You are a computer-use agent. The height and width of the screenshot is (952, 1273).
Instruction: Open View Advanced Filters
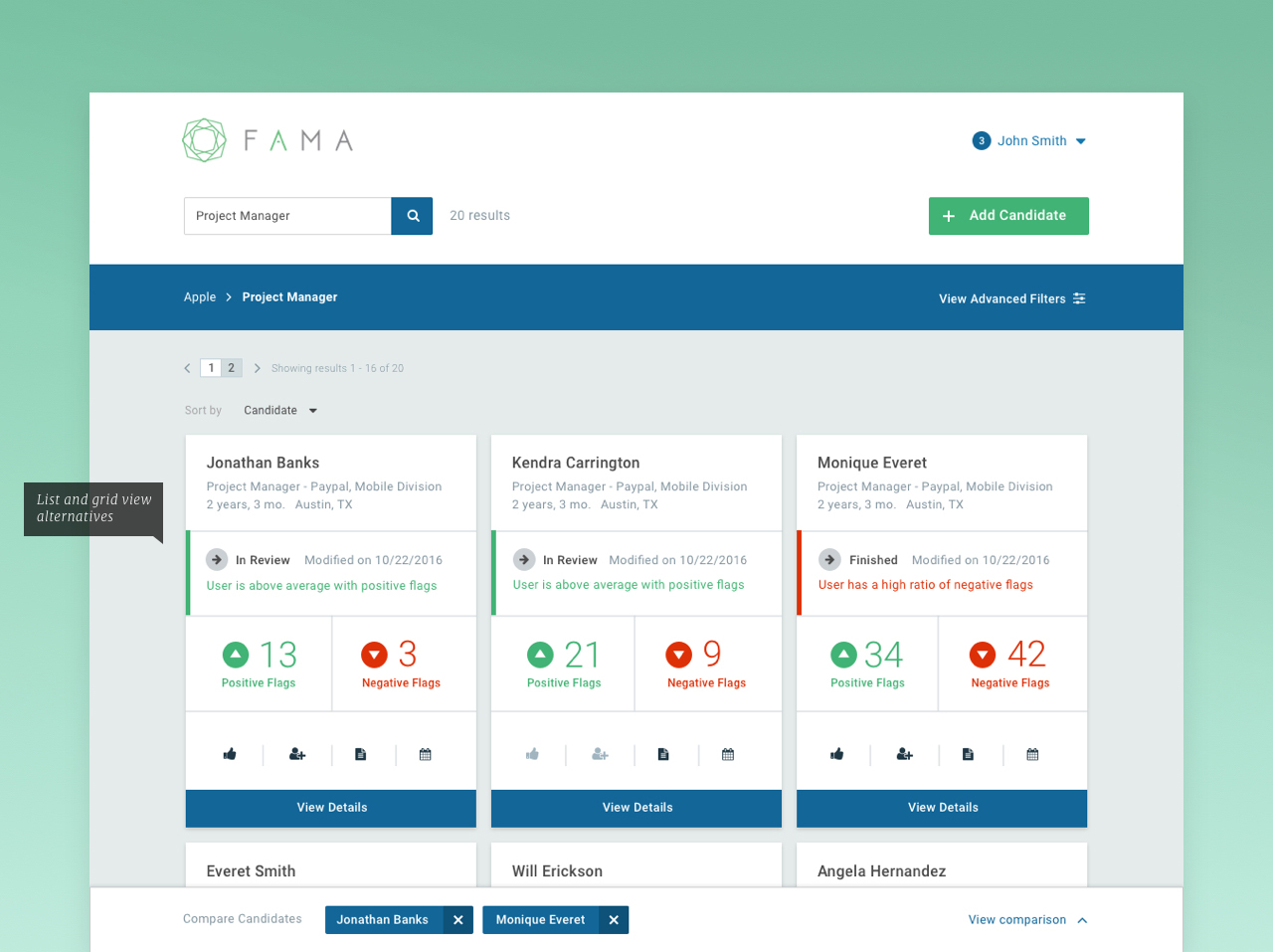point(1011,298)
